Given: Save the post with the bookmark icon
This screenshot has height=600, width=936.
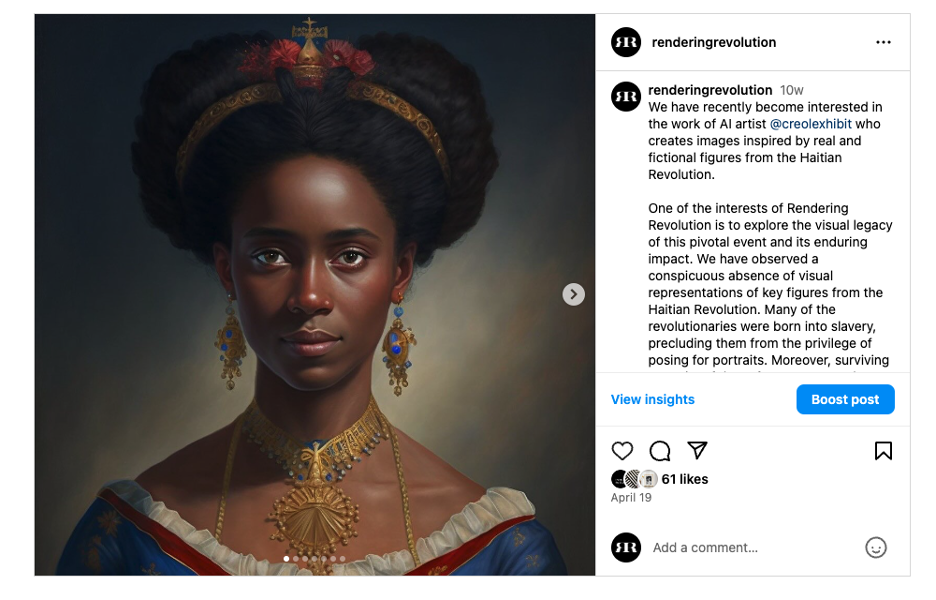Looking at the screenshot, I should (x=883, y=451).
